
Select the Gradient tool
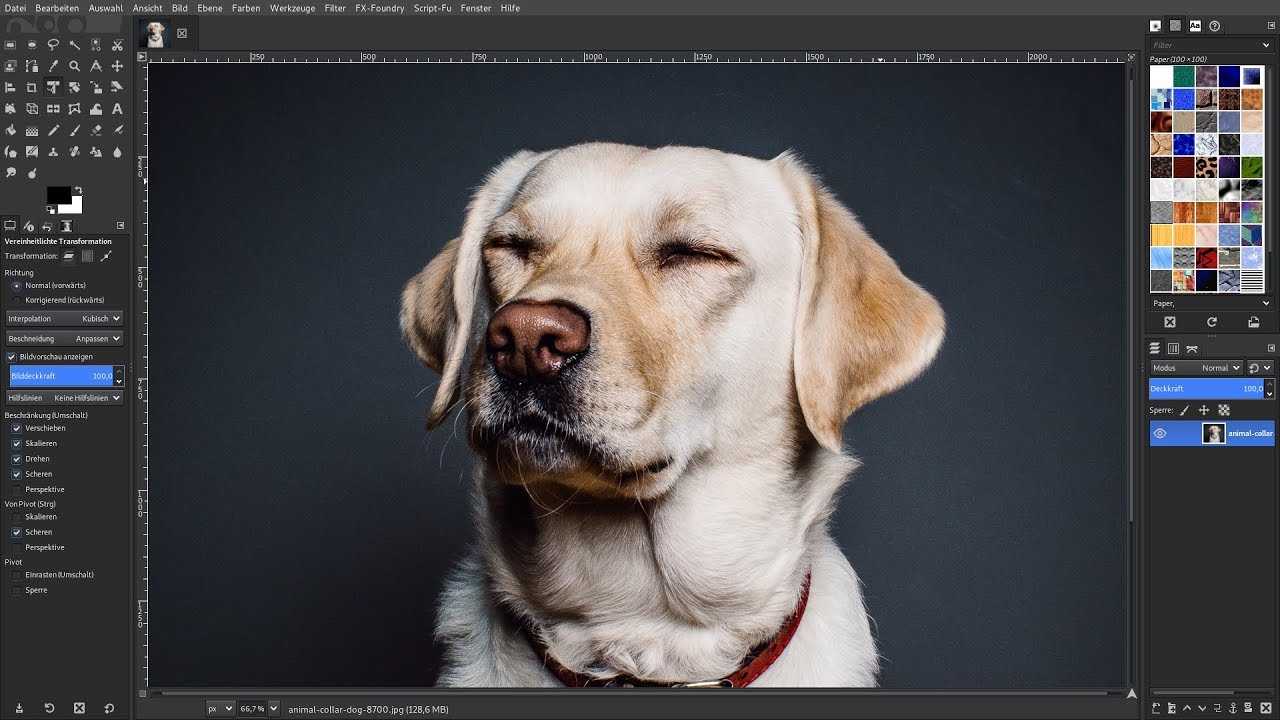tap(32, 131)
